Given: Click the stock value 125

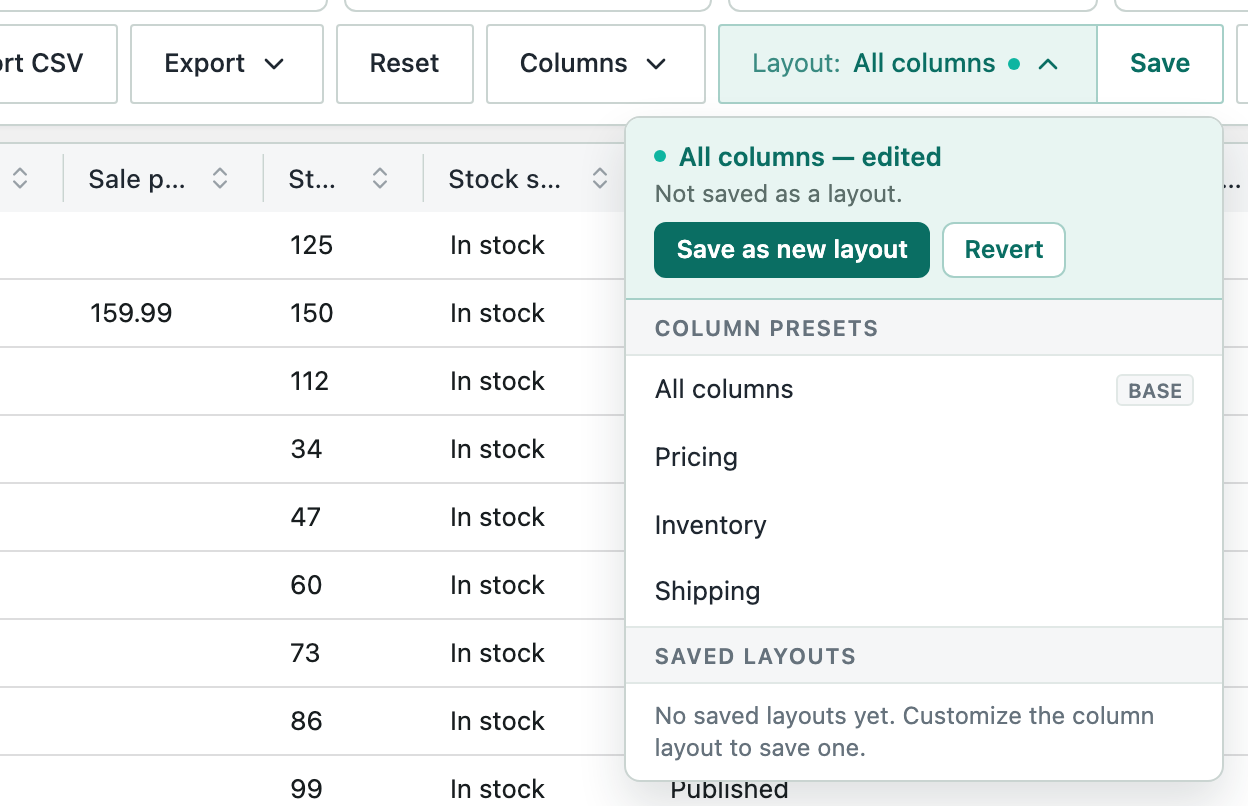Looking at the screenshot, I should click(311, 246).
